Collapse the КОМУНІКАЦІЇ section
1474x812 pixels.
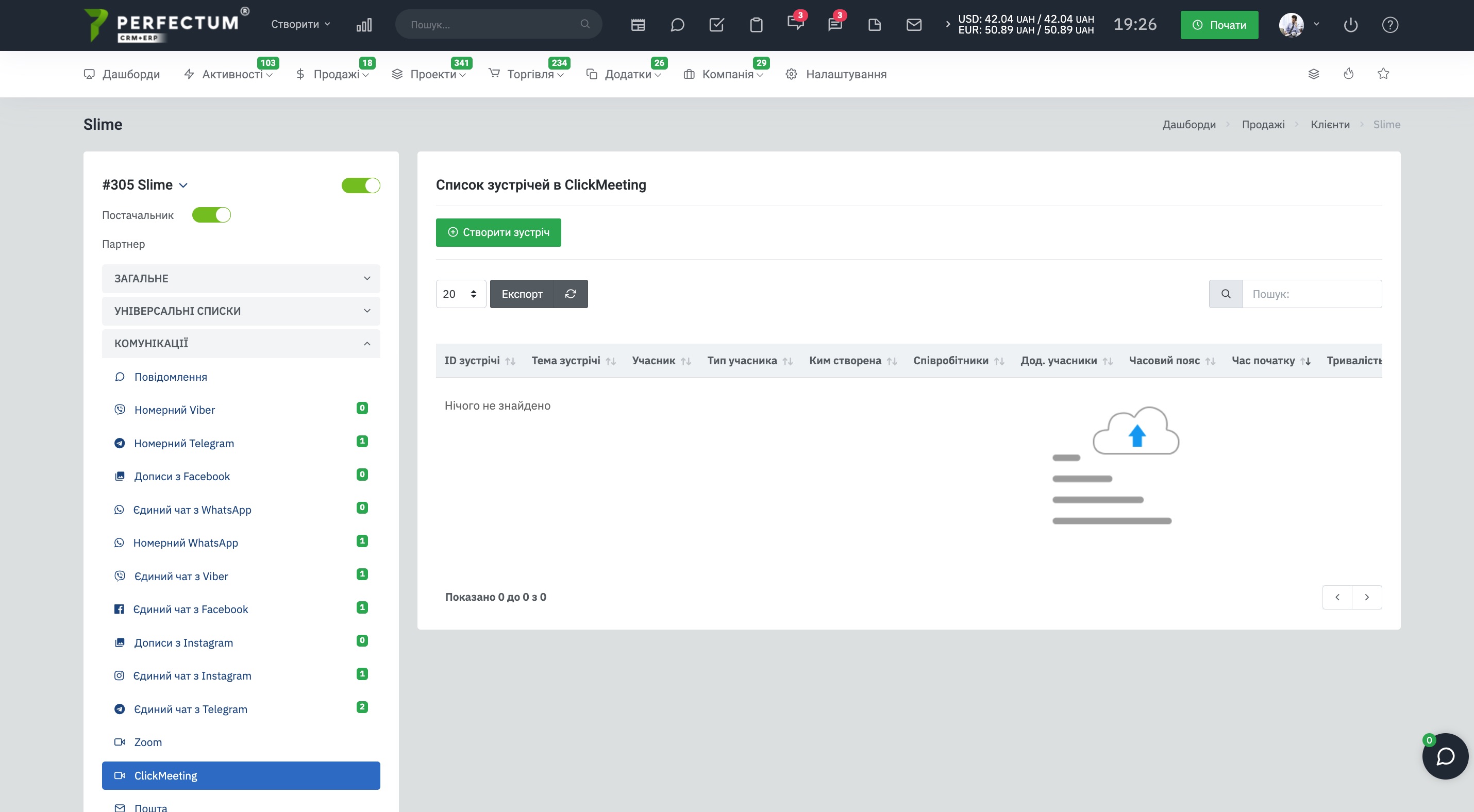tap(241, 344)
